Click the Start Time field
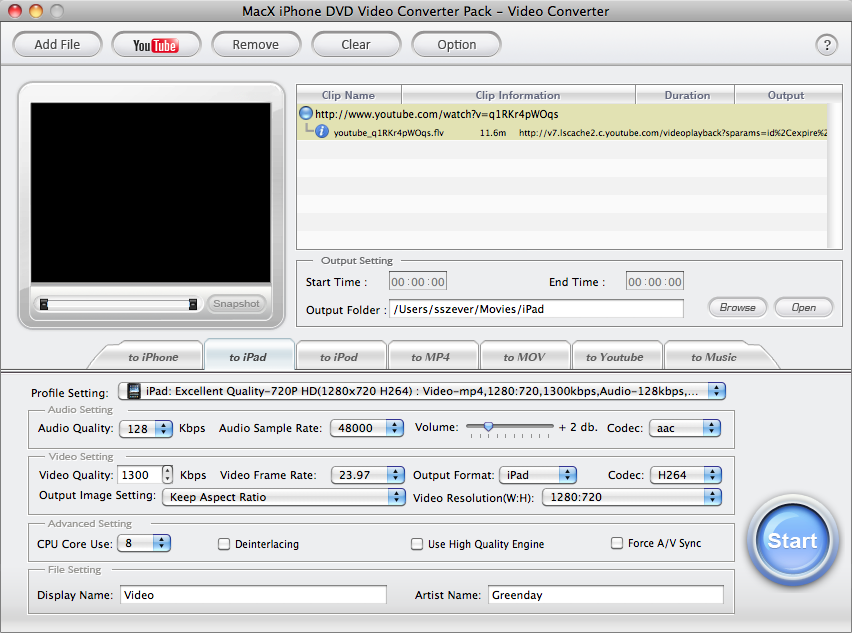Image resolution: width=852 pixels, height=633 pixels. [418, 281]
